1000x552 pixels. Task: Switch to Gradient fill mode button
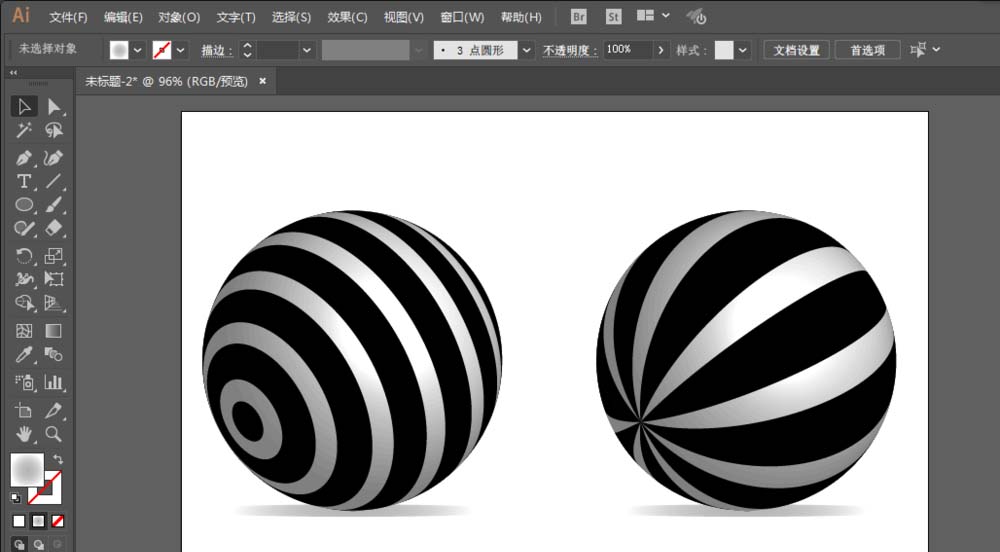click(x=37, y=521)
